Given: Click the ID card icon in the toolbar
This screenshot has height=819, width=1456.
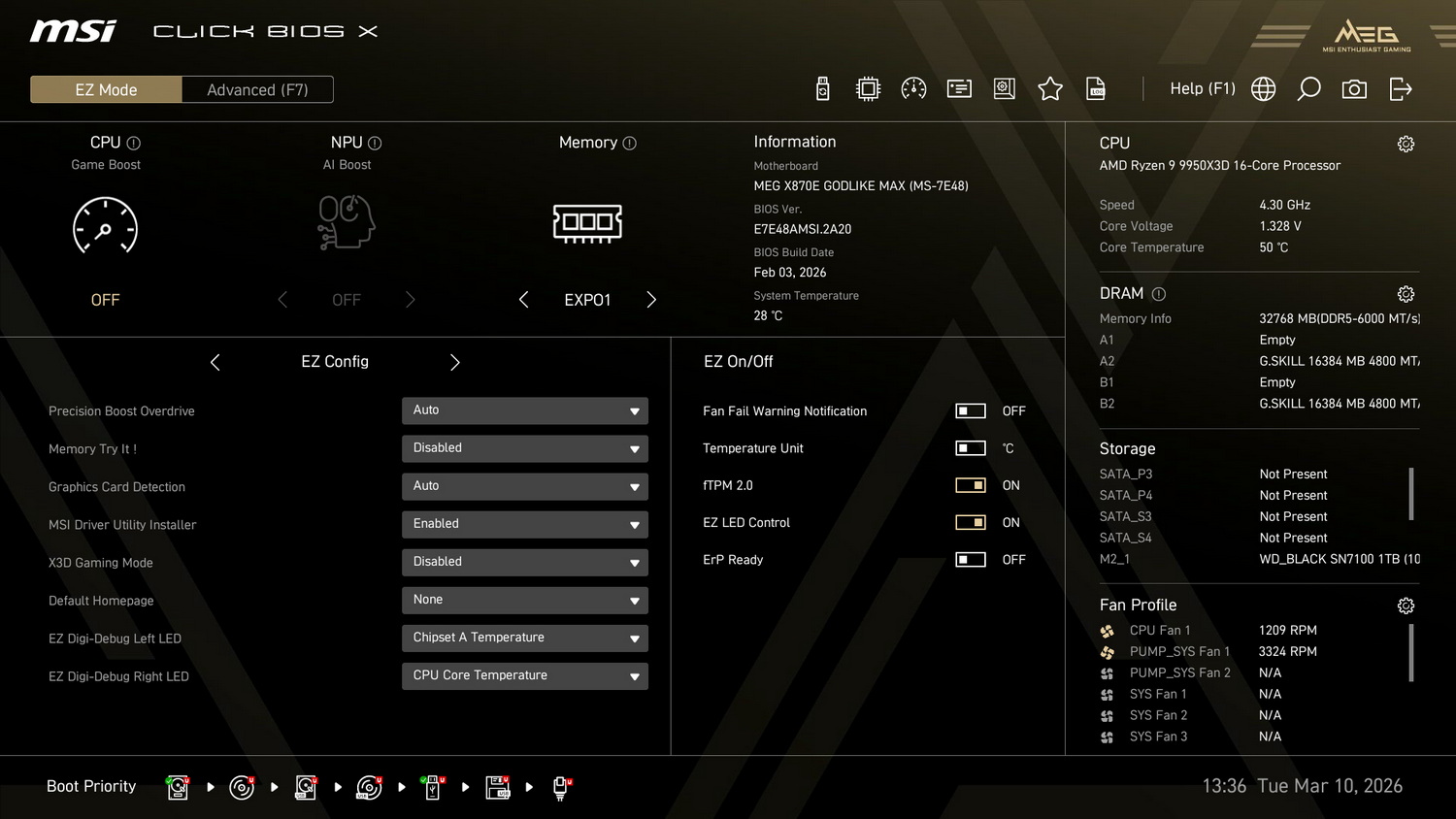Looking at the screenshot, I should coord(959,89).
